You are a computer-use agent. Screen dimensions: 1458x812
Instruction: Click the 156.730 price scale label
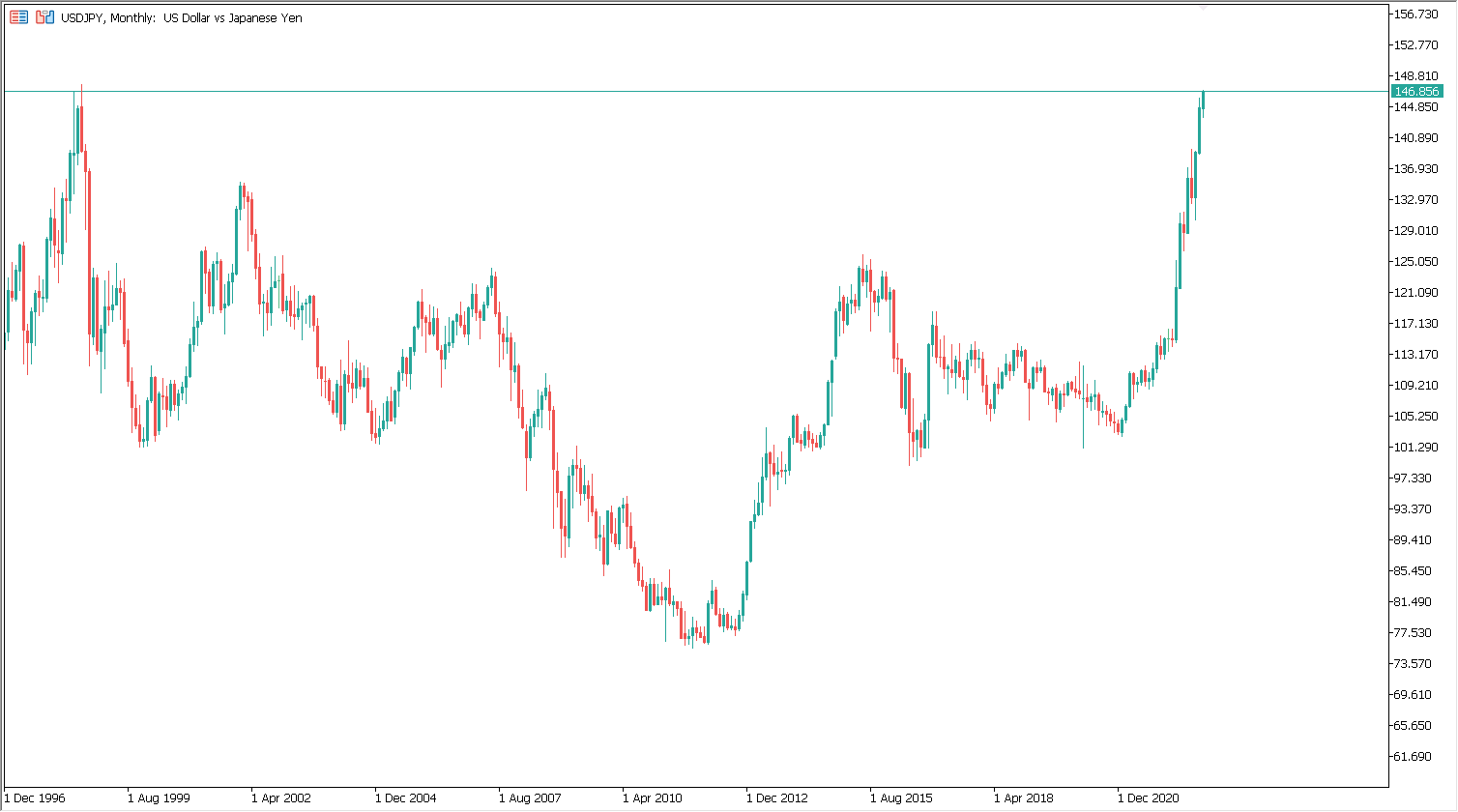(1417, 14)
